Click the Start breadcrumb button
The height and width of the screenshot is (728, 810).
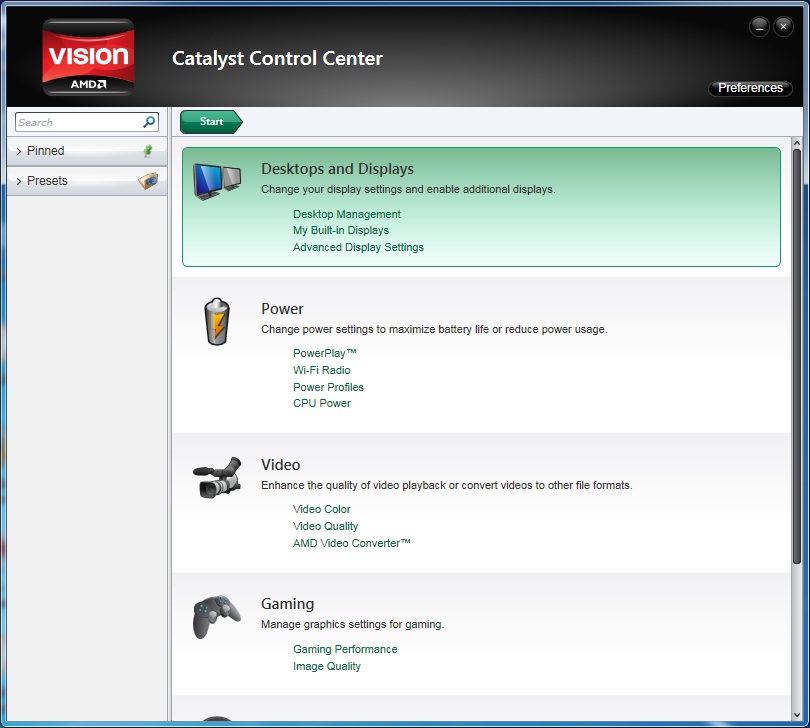pyautogui.click(x=211, y=121)
